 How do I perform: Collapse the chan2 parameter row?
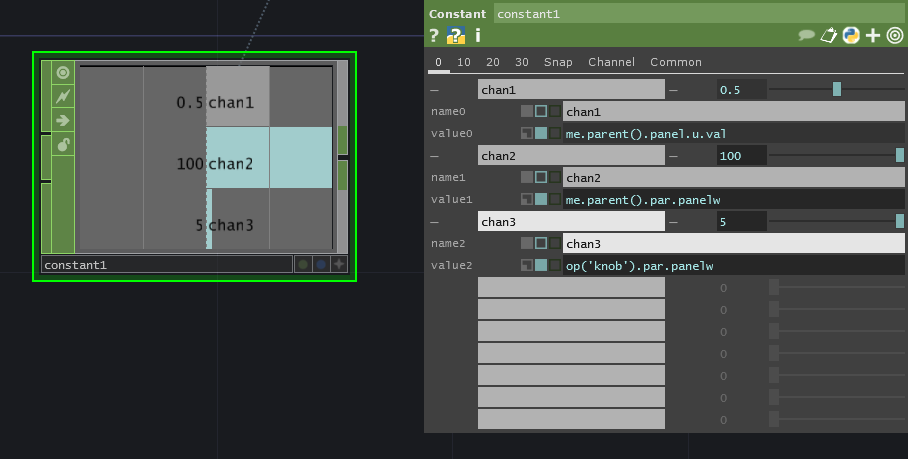[x=435, y=156]
